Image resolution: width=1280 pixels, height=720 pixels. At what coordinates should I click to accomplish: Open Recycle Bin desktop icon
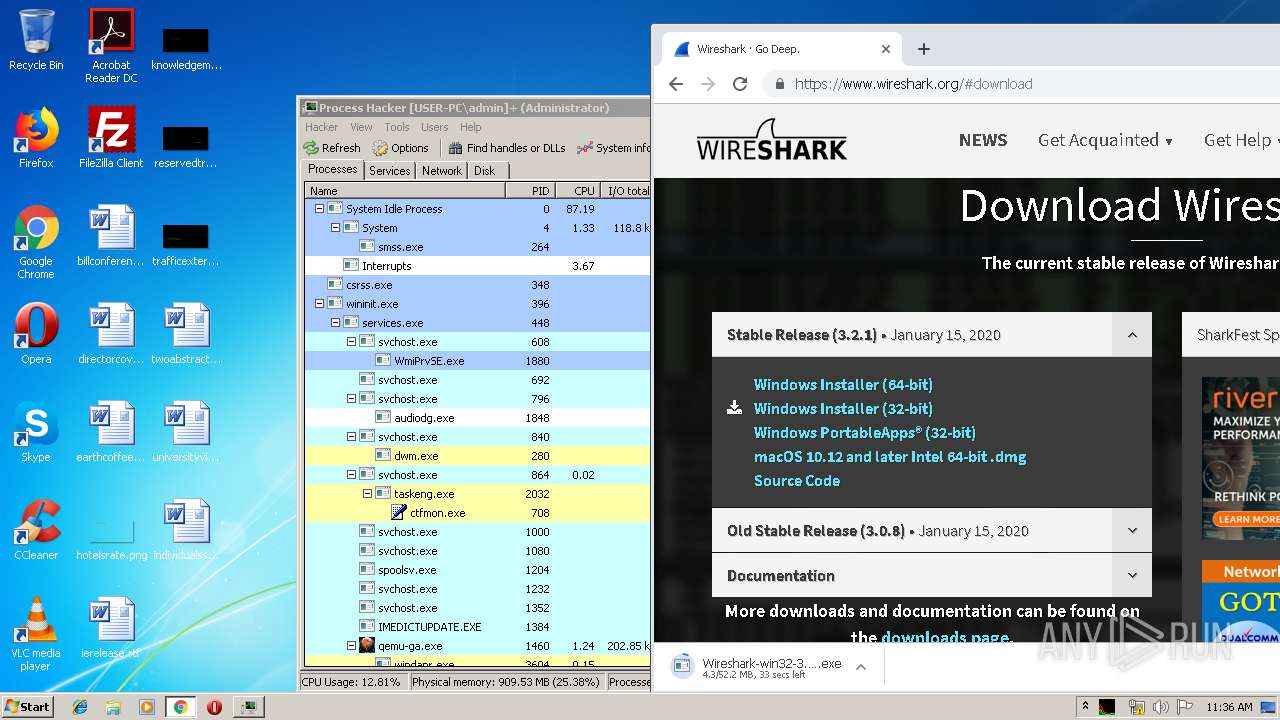[36, 40]
